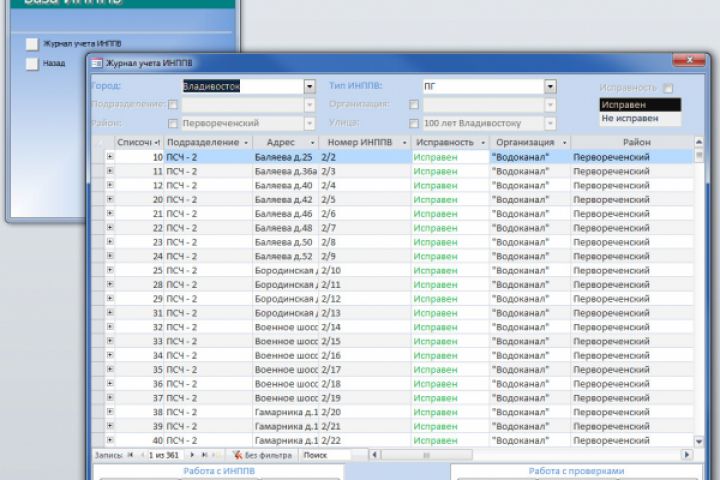Expand subrecords of row 35 number 2/17

point(110,369)
